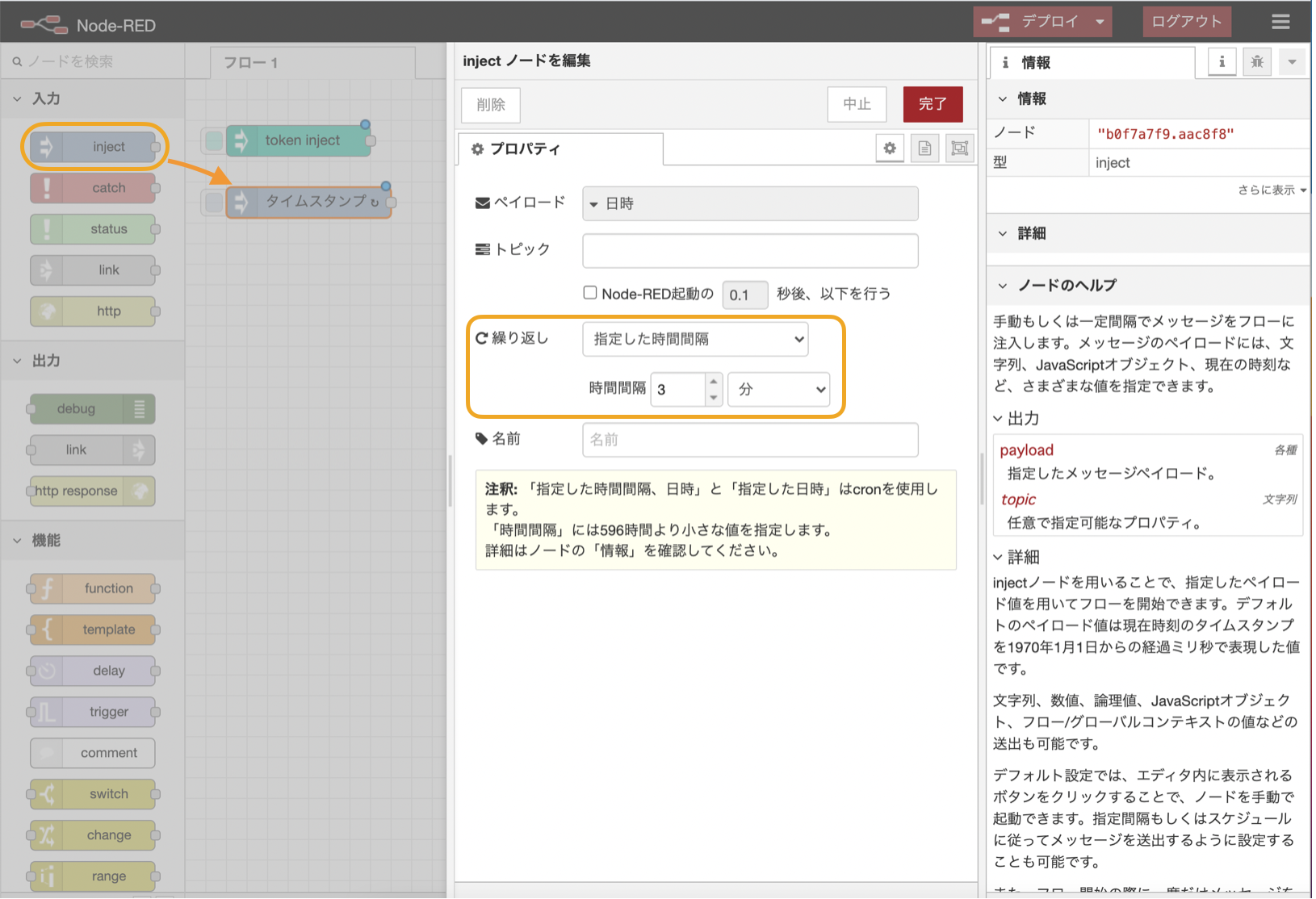Collapse the 出力 palette category
The image size is (1316, 899).
tap(18, 361)
